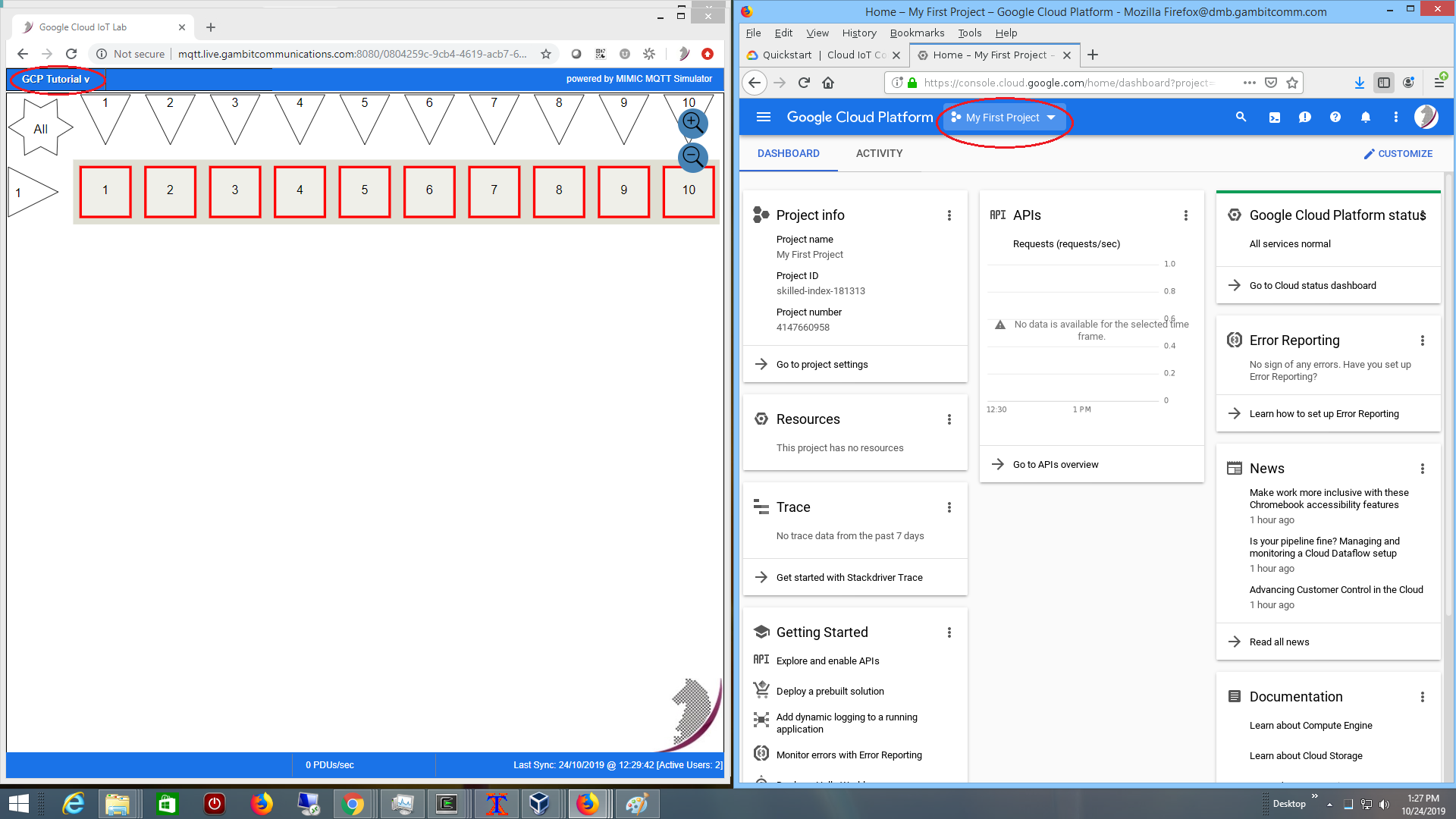The width and height of the screenshot is (1456, 819).
Task: Open Resources card options menu
Action: [x=949, y=419]
